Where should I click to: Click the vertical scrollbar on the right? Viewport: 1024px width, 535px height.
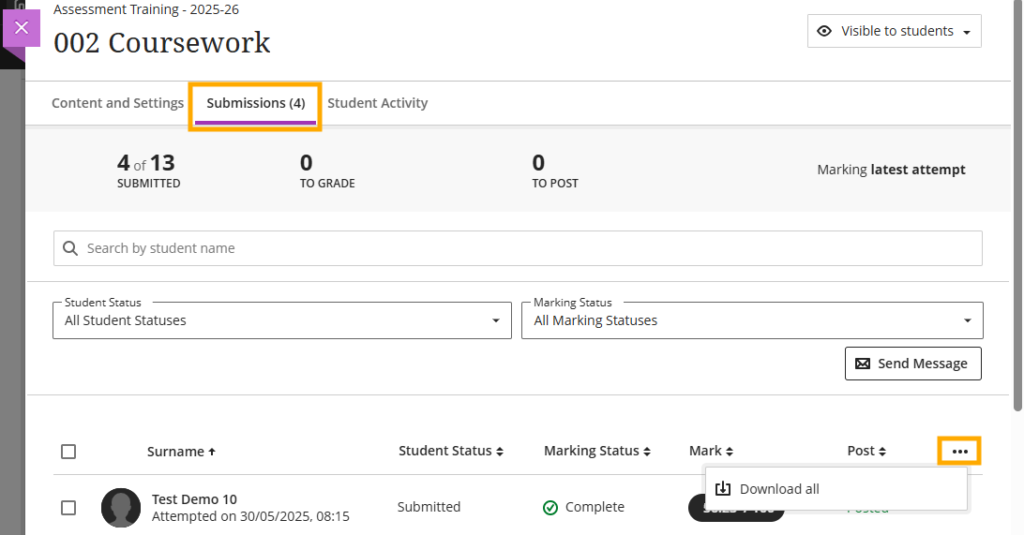[x=1017, y=206]
